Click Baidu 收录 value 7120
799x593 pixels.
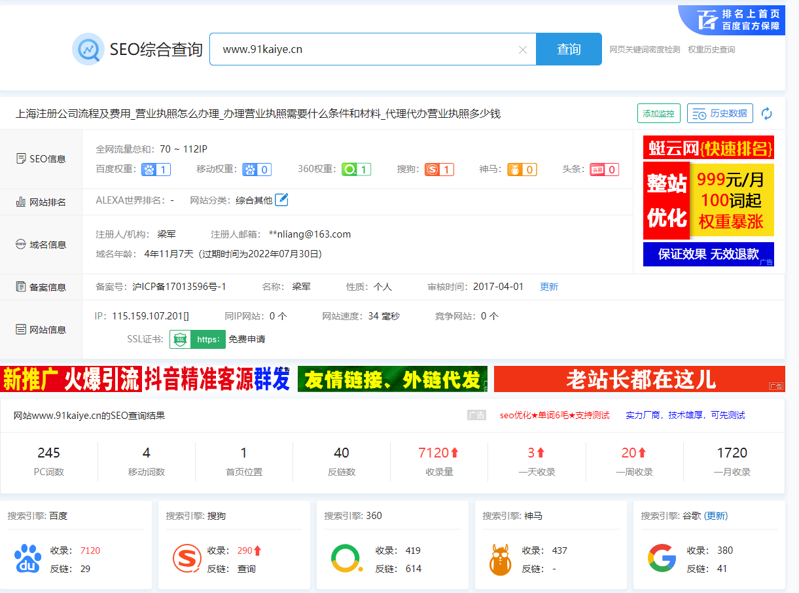(x=90, y=550)
